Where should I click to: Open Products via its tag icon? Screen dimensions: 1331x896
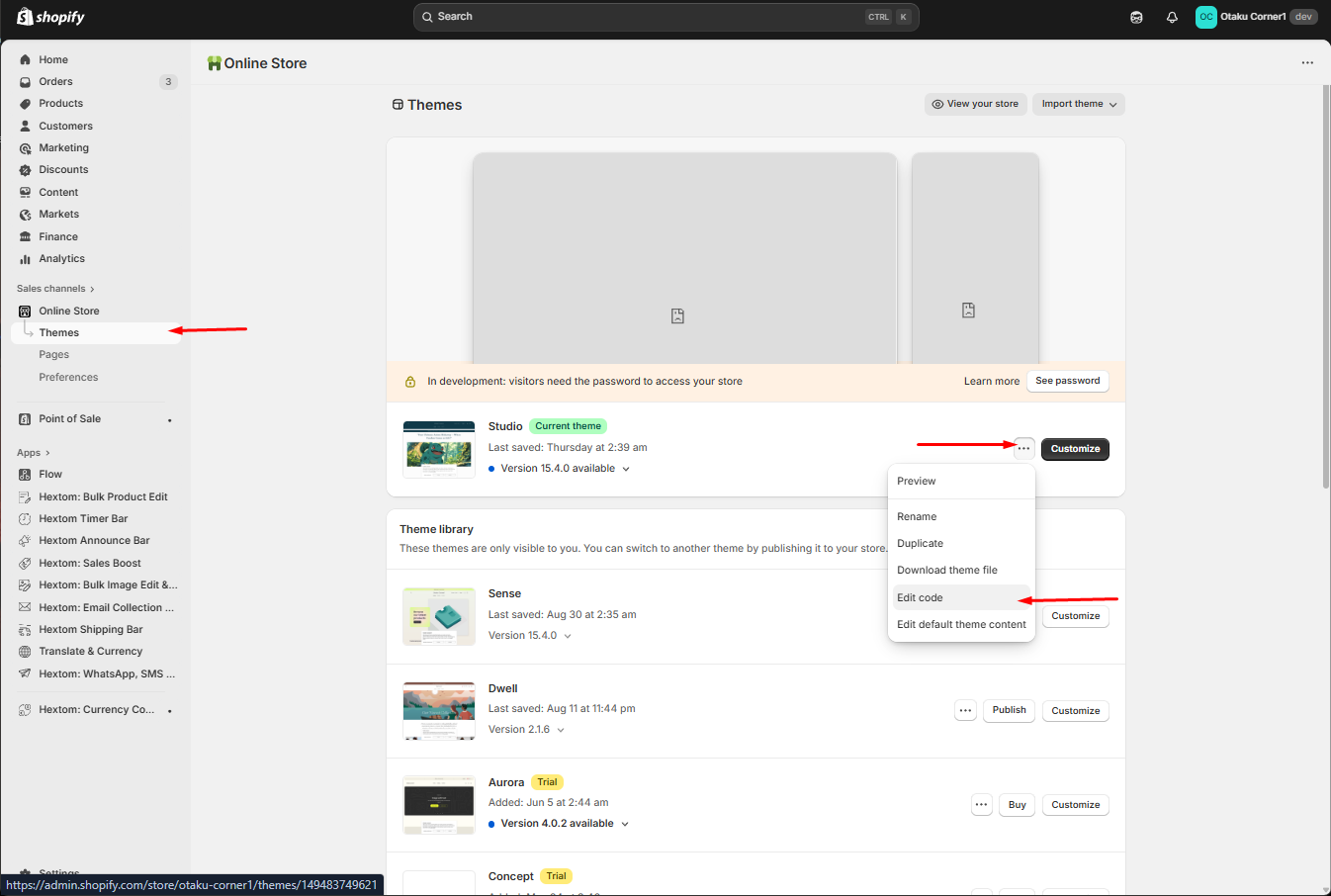coord(25,104)
